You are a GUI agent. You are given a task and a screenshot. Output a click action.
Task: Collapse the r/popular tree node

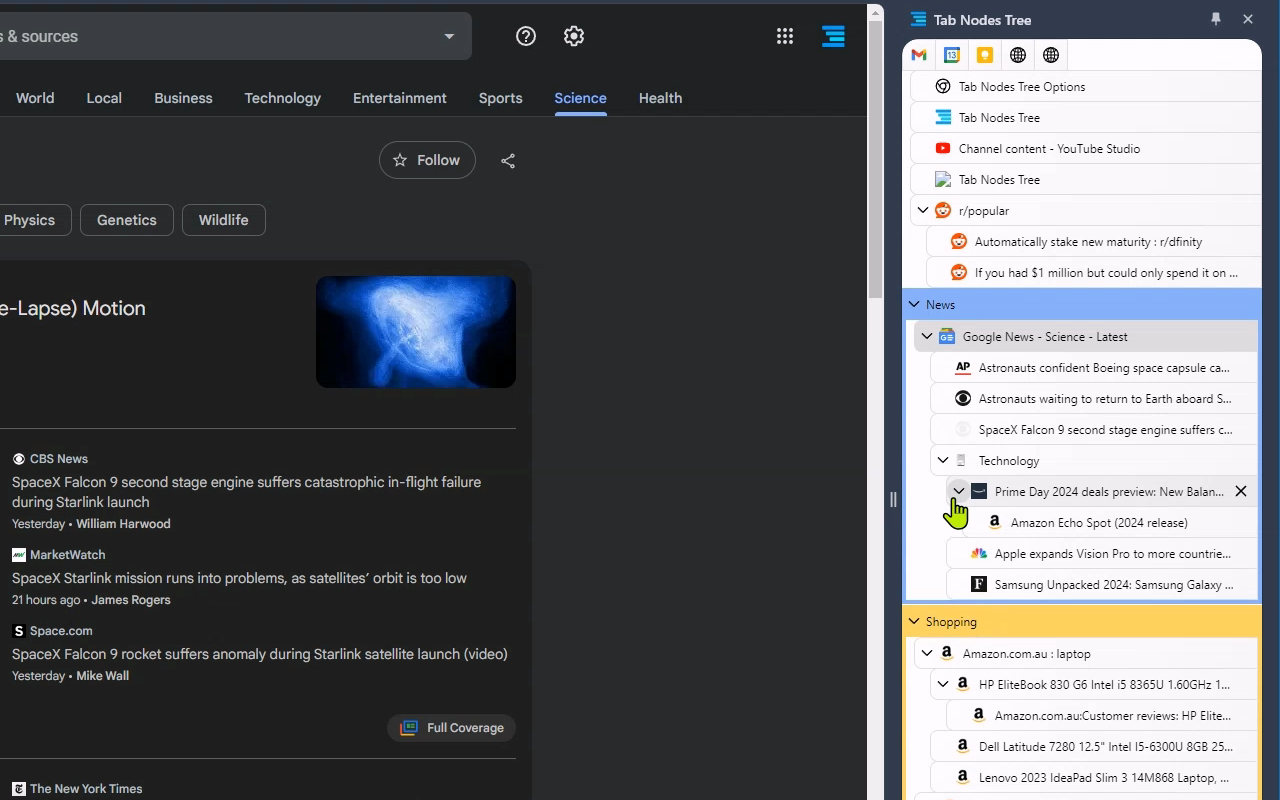(x=923, y=210)
